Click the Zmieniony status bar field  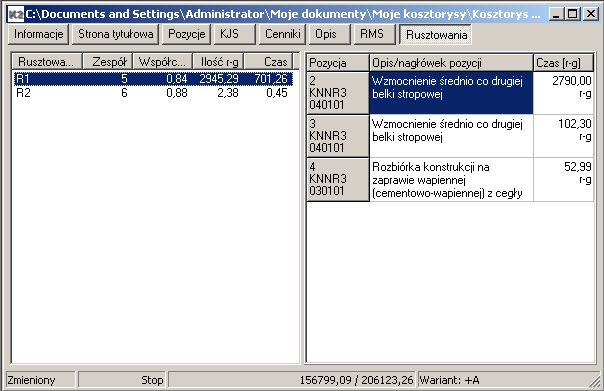[x=41, y=380]
